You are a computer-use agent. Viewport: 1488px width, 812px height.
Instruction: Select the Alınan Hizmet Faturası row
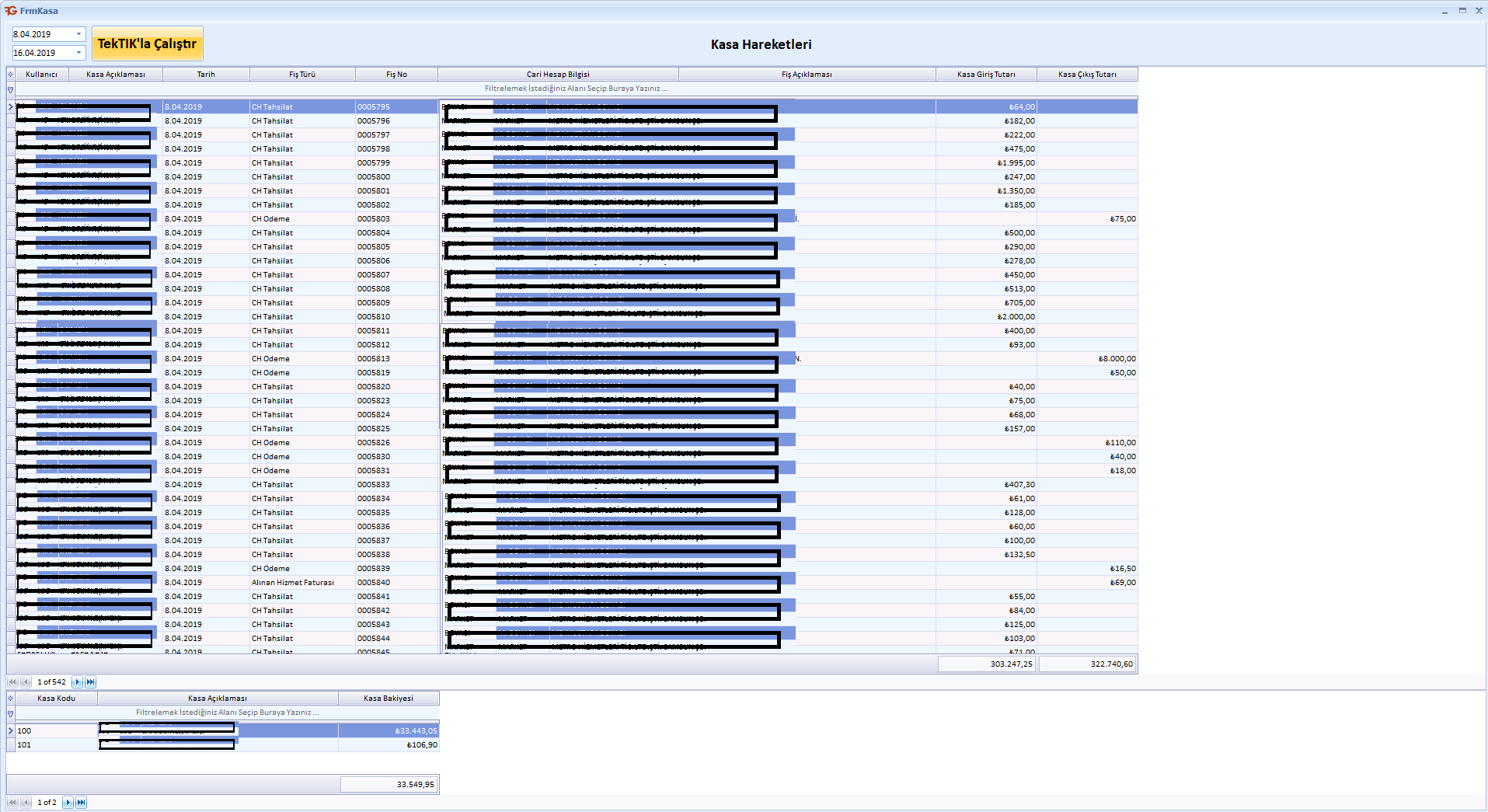click(293, 583)
